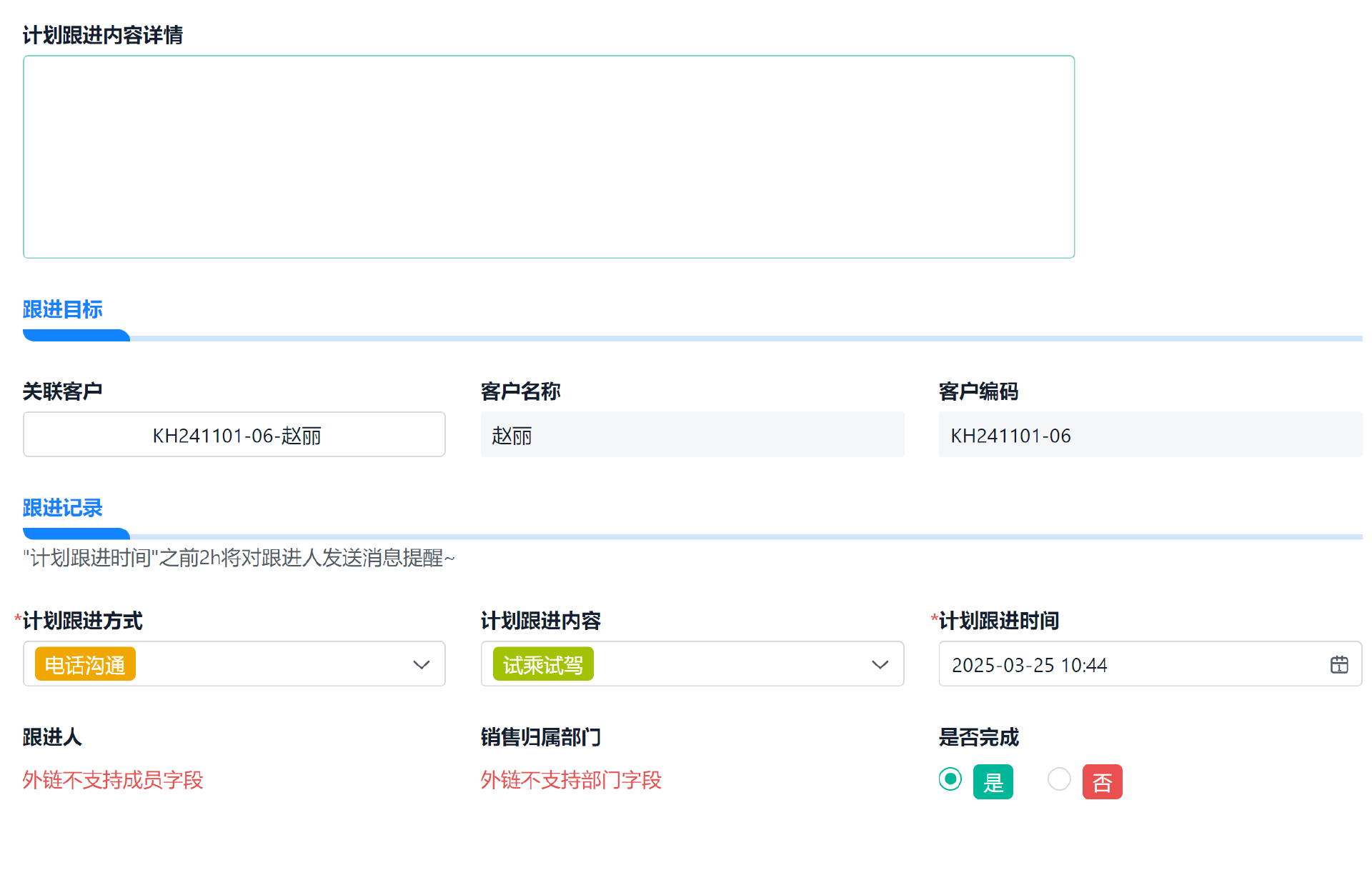Viewport: 1372px width, 875px height.
Task: Expand the 计划跟进内容 dropdown arrow
Action: pyautogui.click(x=880, y=665)
